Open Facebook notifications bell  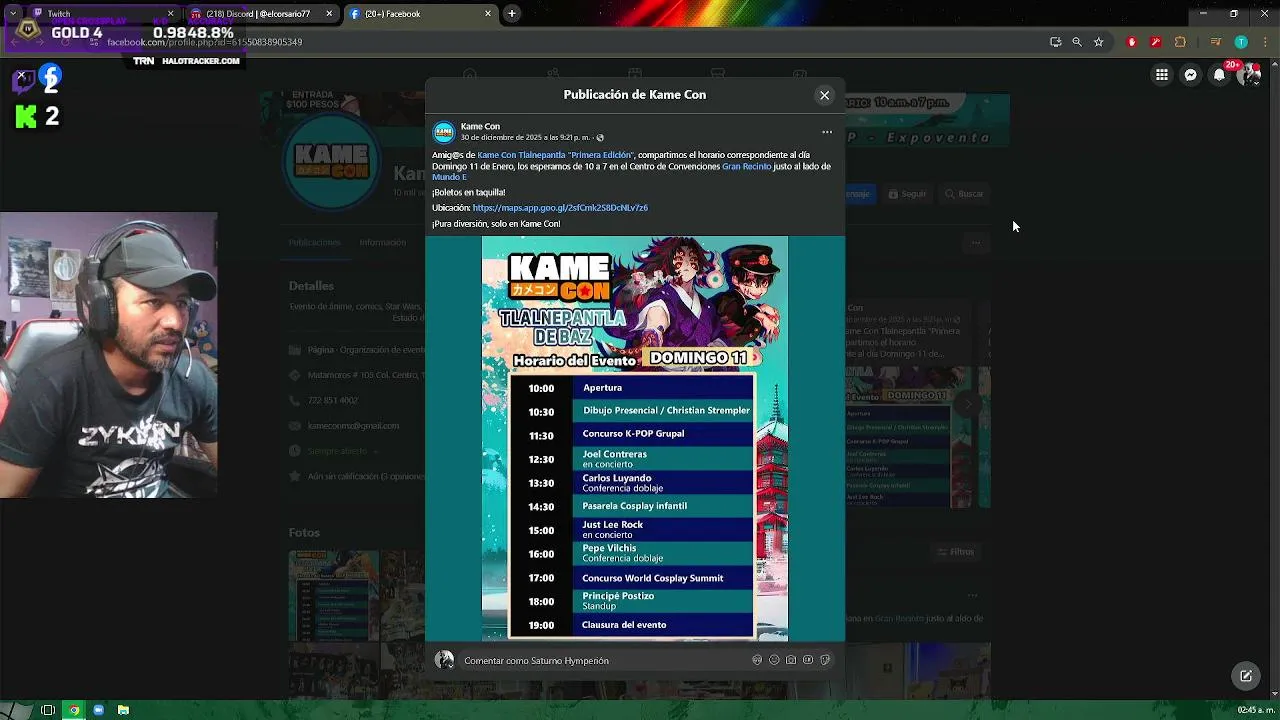tap(1219, 74)
